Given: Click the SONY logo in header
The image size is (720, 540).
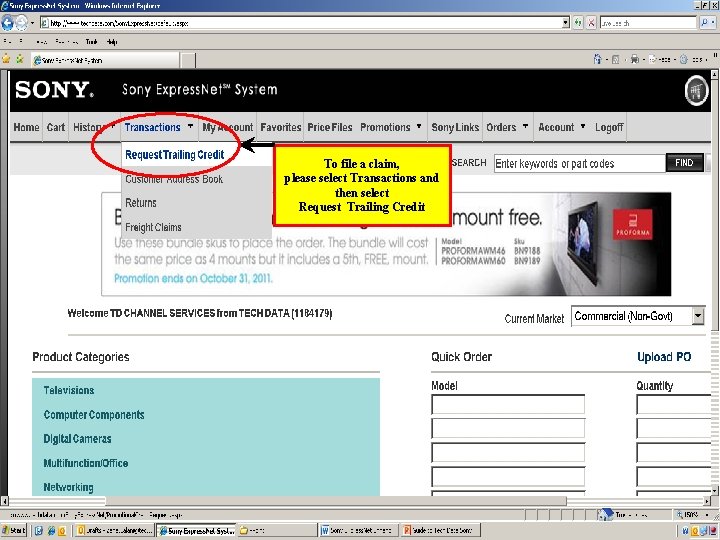Looking at the screenshot, I should [54, 90].
